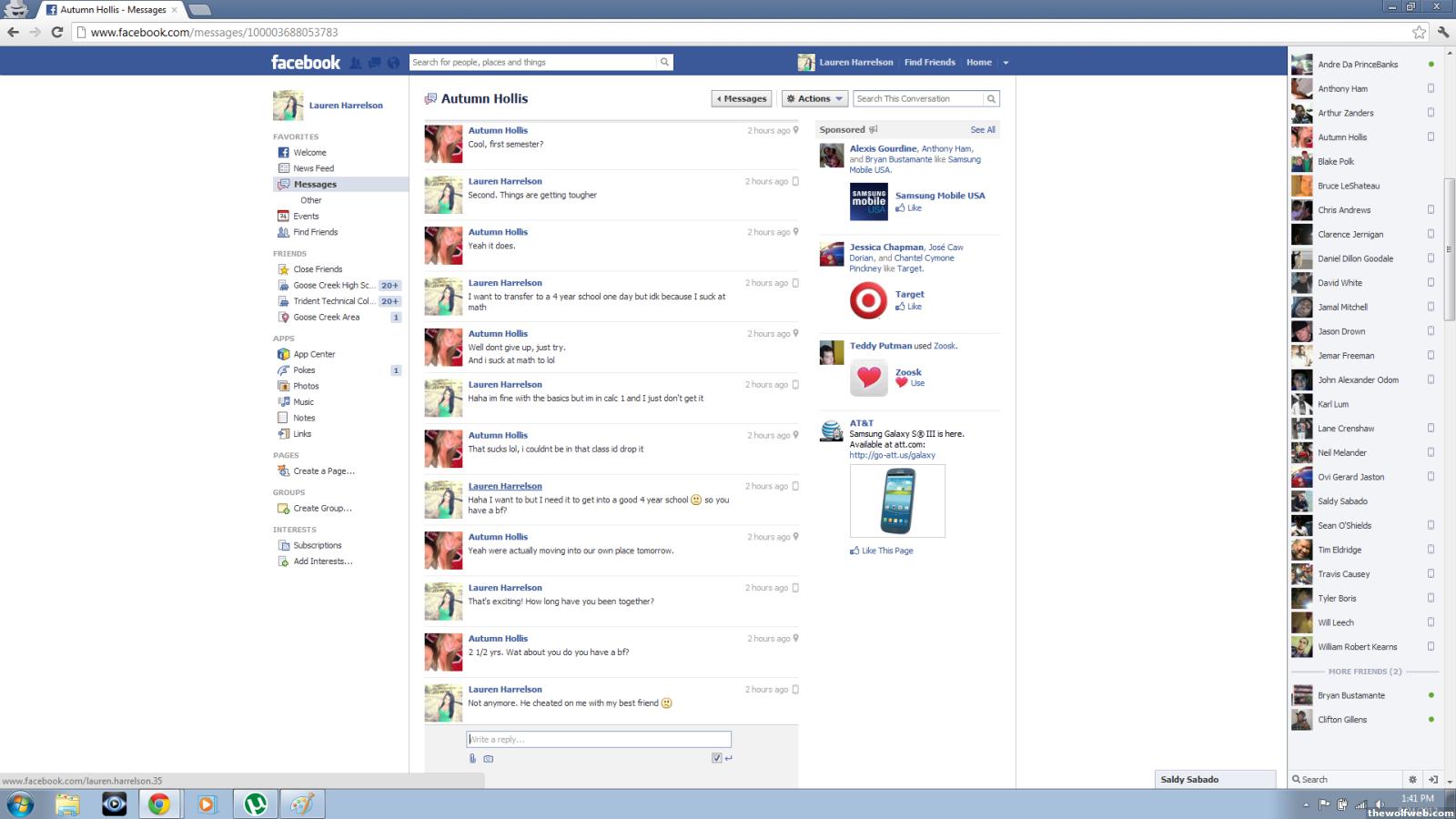The height and width of the screenshot is (819, 1456).
Task: Open Events in the left sidebar
Action: [x=306, y=217]
